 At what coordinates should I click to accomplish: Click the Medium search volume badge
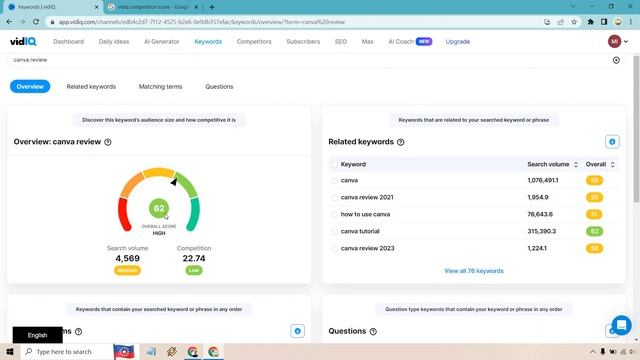click(127, 270)
